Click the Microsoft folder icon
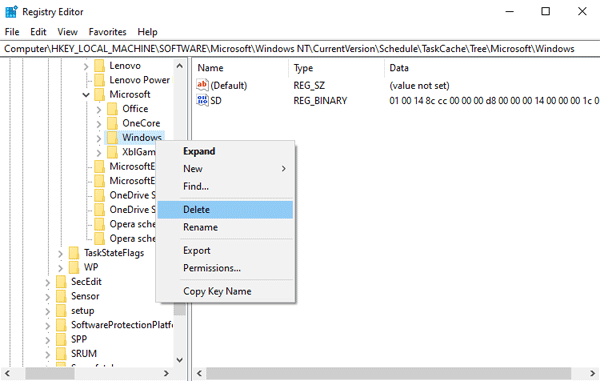 point(99,94)
